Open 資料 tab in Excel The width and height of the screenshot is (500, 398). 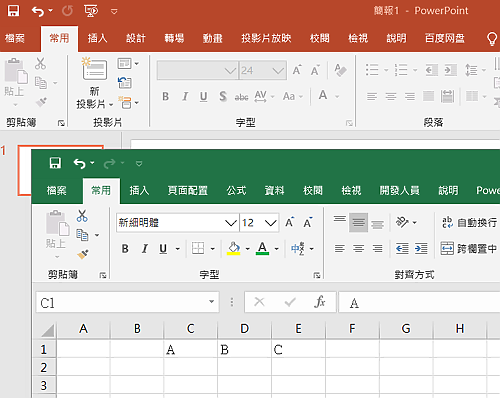pos(275,191)
